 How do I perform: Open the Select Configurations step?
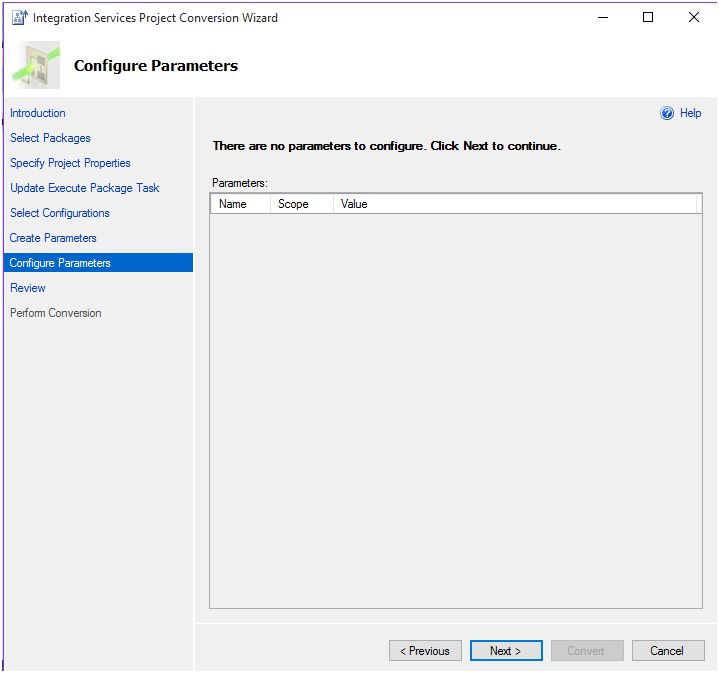(x=60, y=213)
